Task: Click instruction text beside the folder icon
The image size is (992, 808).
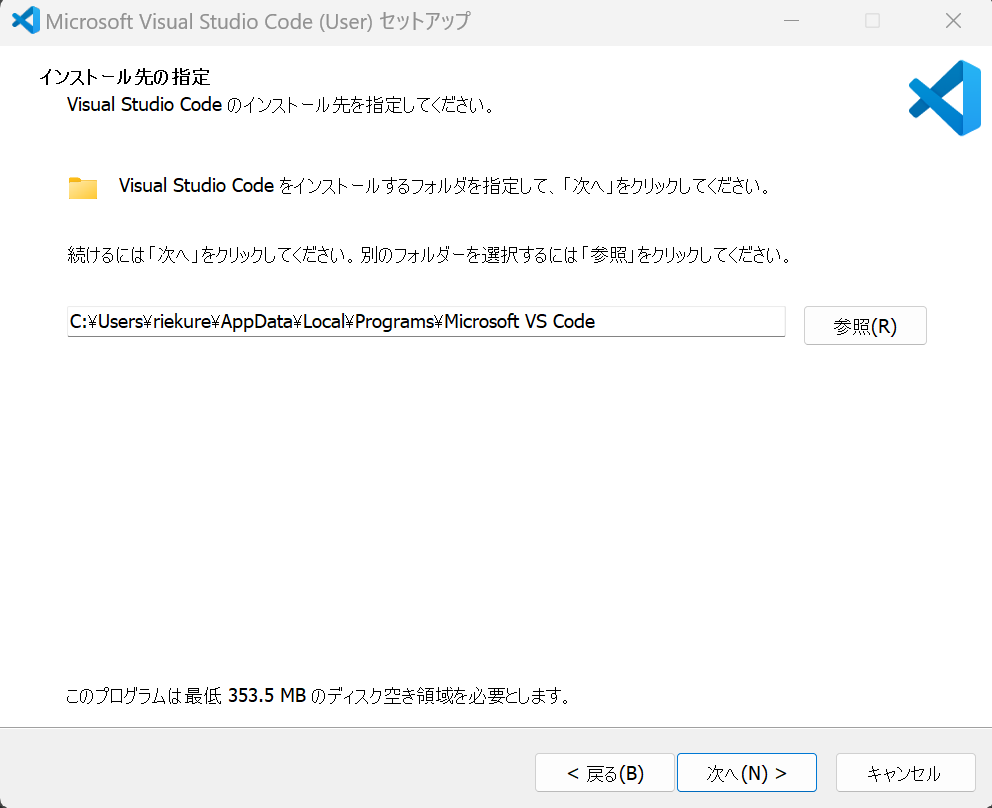Action: [x=445, y=186]
